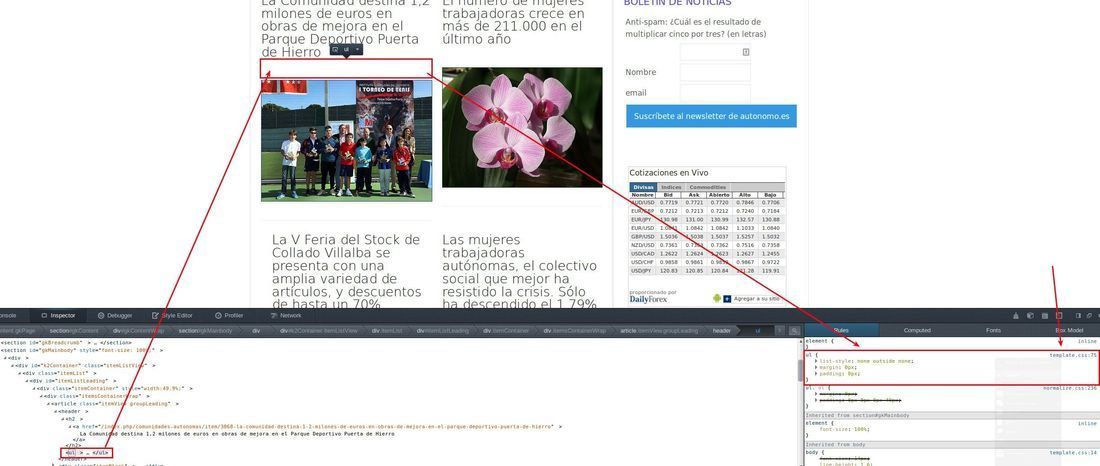Select the ul node in markup tree
1100x466 pixels.
(87, 453)
